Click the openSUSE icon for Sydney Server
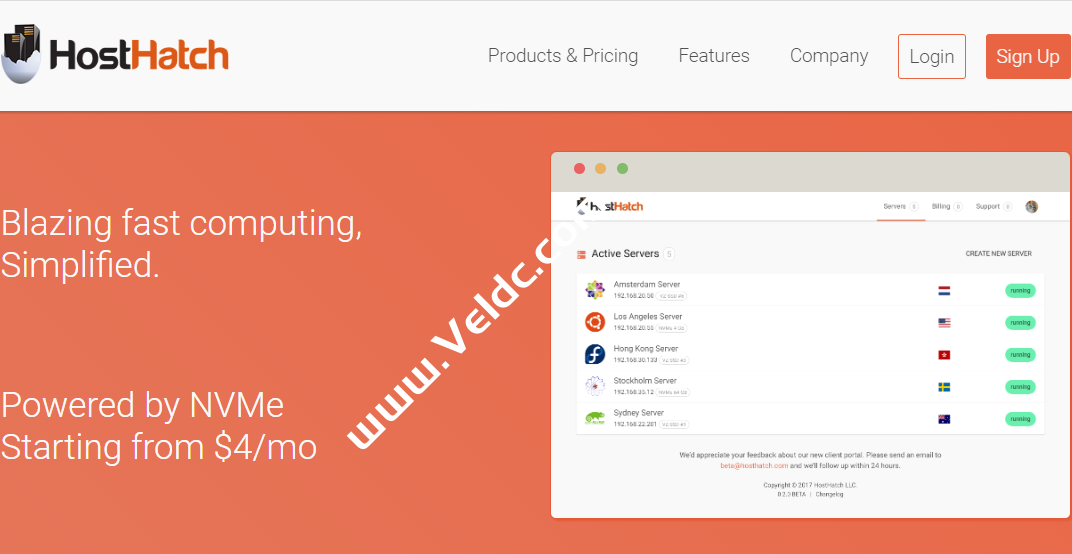Viewport: 1072px width, 554px height. (595, 418)
